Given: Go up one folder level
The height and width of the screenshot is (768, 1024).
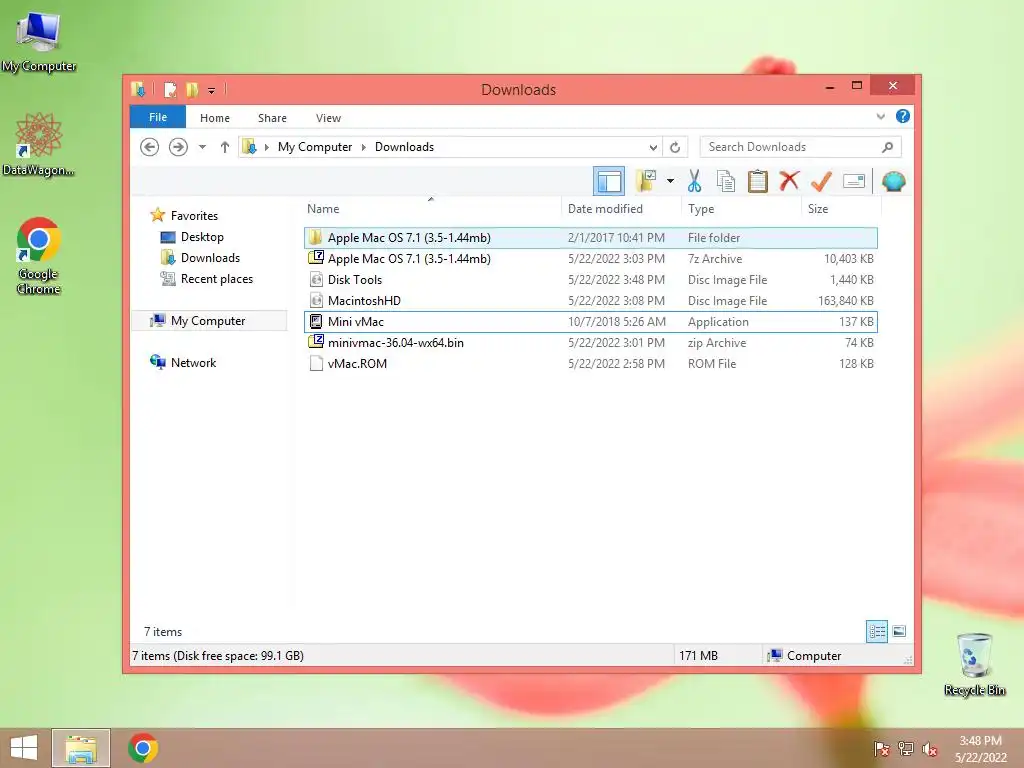Looking at the screenshot, I should click(x=225, y=147).
